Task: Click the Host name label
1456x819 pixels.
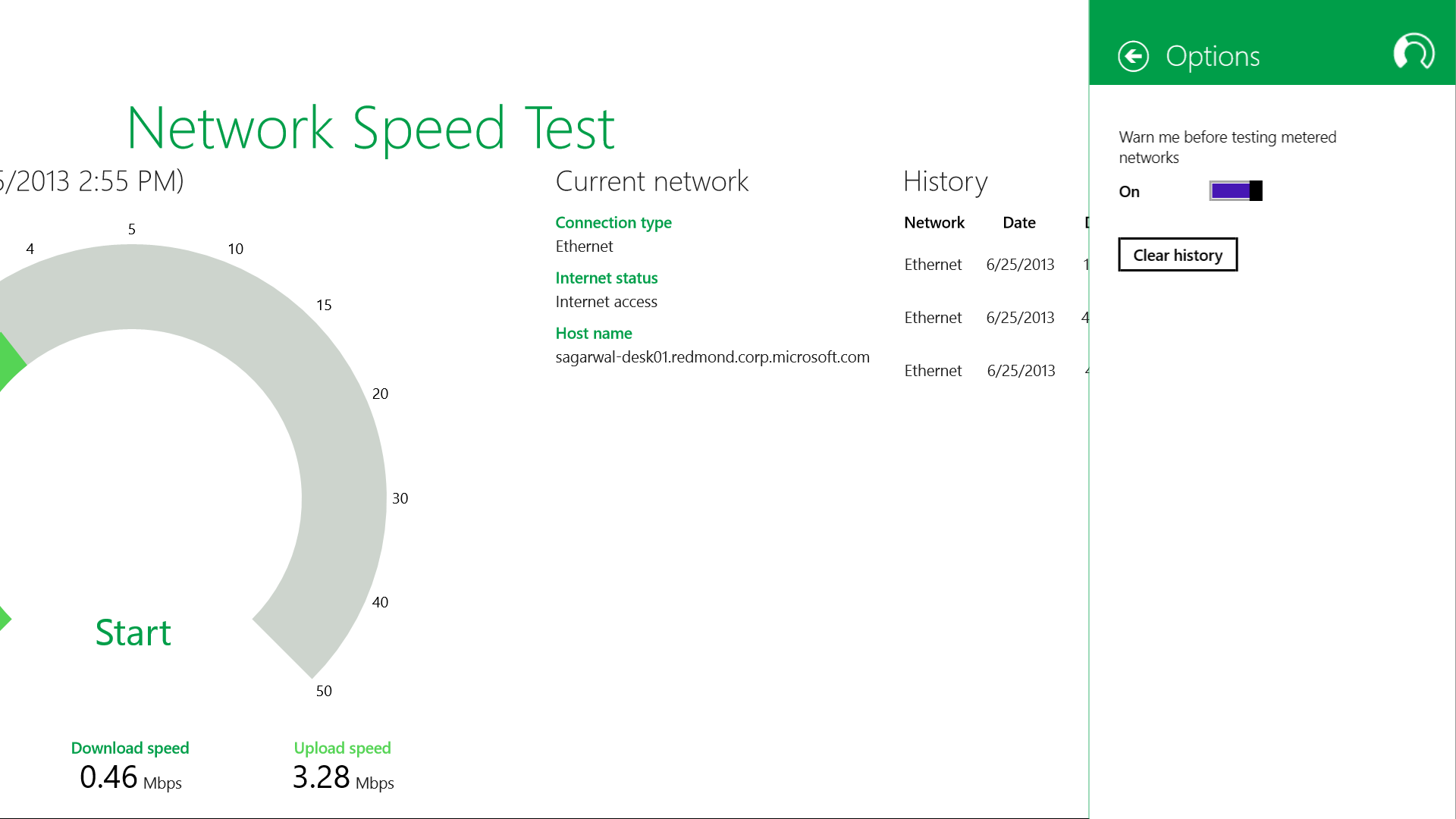Action: tap(594, 333)
